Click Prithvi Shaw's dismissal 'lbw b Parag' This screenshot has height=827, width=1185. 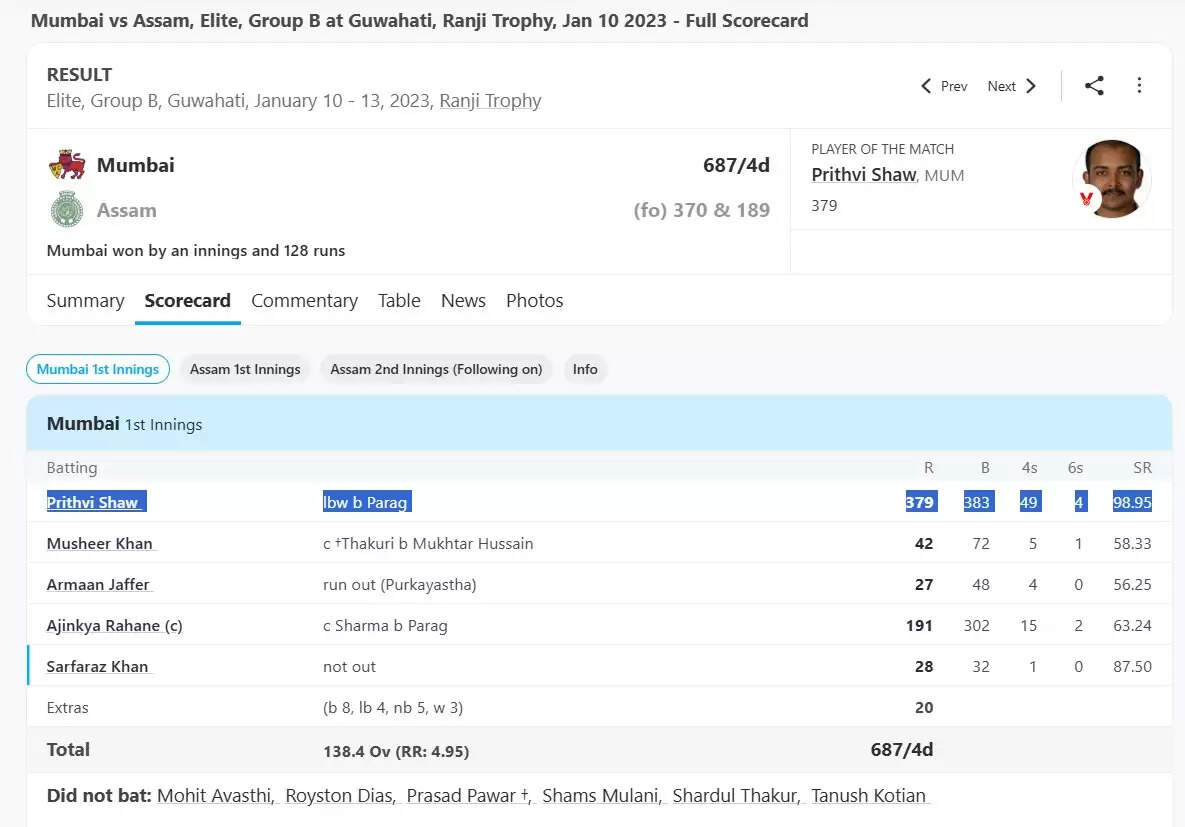tap(366, 503)
